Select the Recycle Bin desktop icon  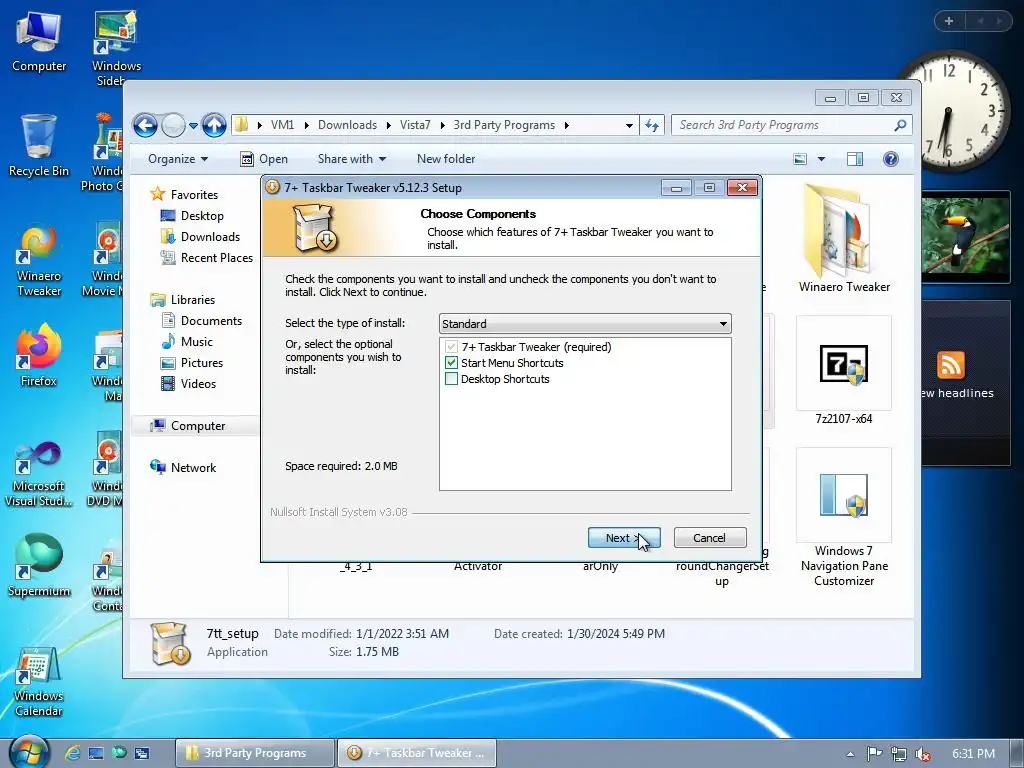pyautogui.click(x=39, y=146)
